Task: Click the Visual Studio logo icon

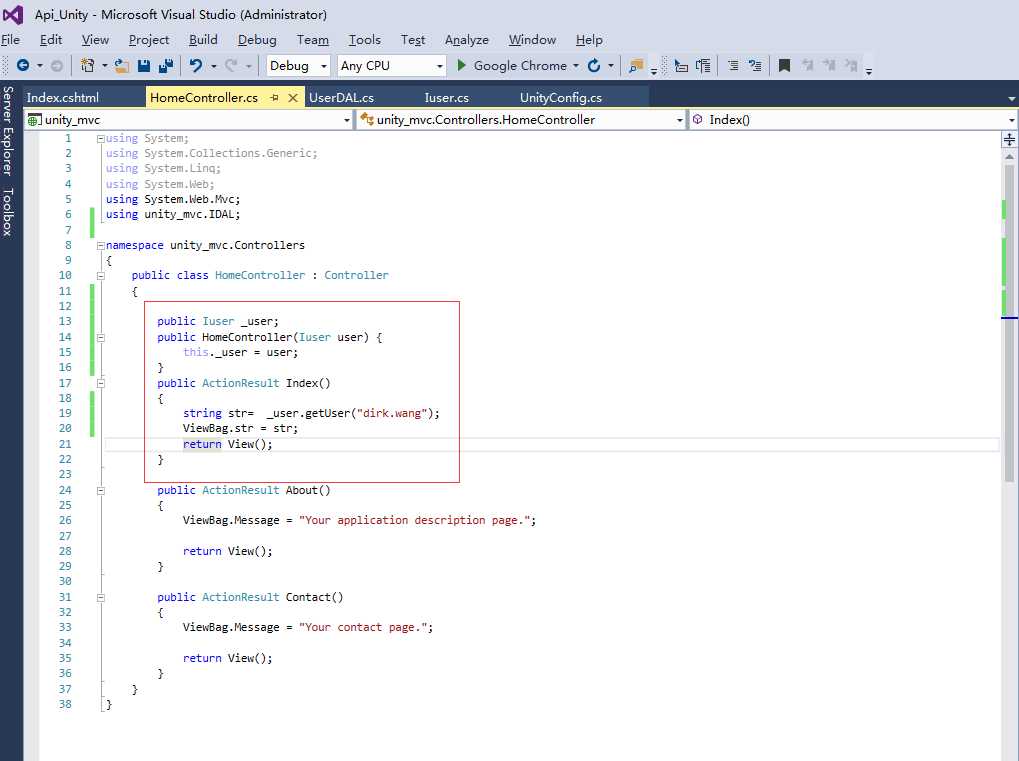Action: coord(13,14)
